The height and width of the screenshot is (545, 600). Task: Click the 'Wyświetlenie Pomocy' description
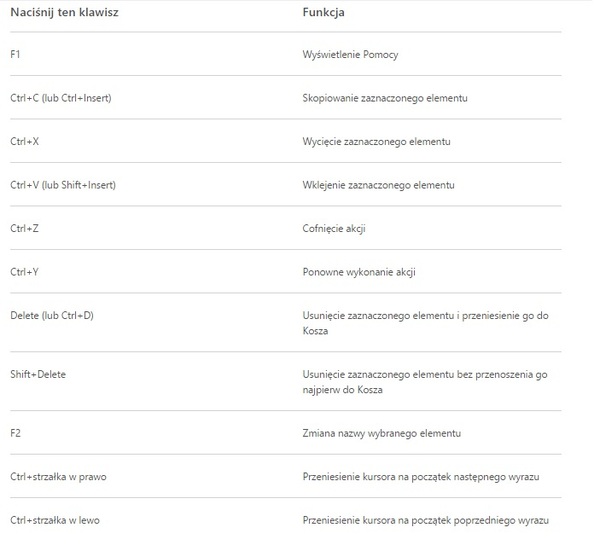point(350,54)
